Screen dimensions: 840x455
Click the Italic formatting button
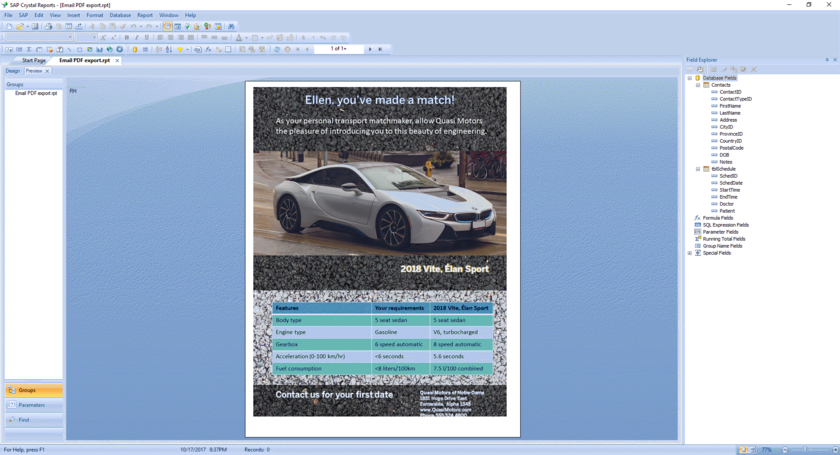click(137, 38)
